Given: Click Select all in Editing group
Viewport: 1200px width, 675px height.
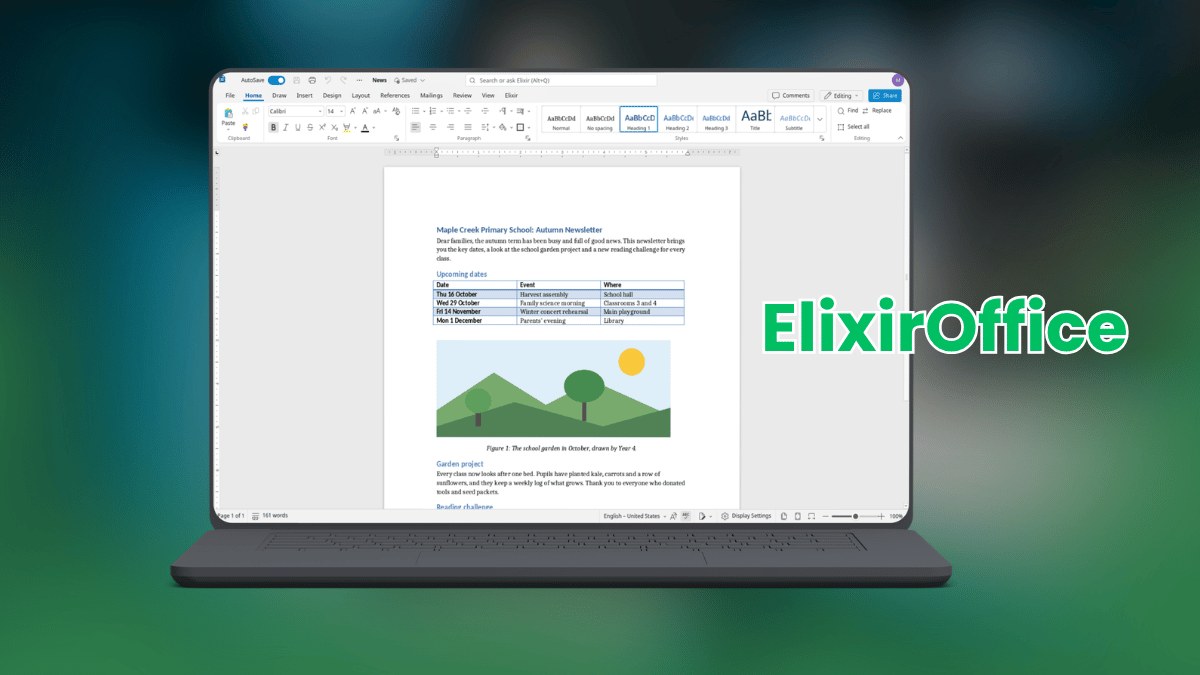Looking at the screenshot, I should pos(853,127).
